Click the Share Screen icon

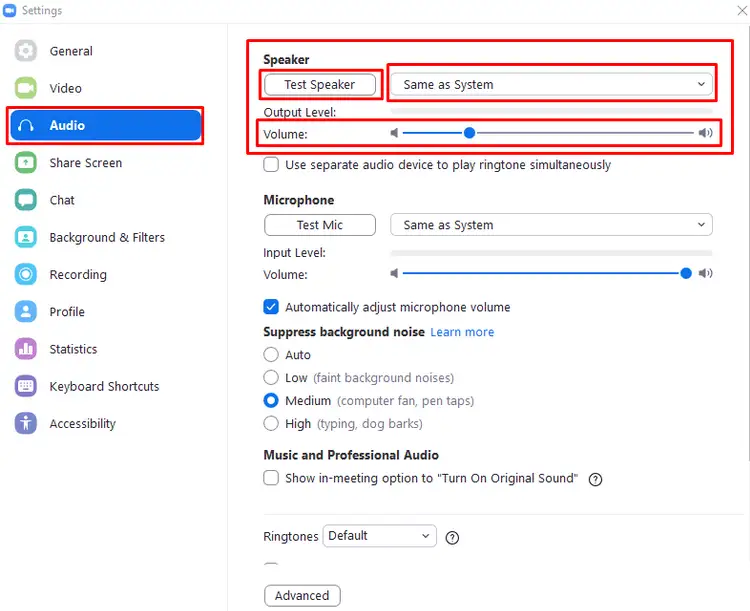pyautogui.click(x=25, y=163)
